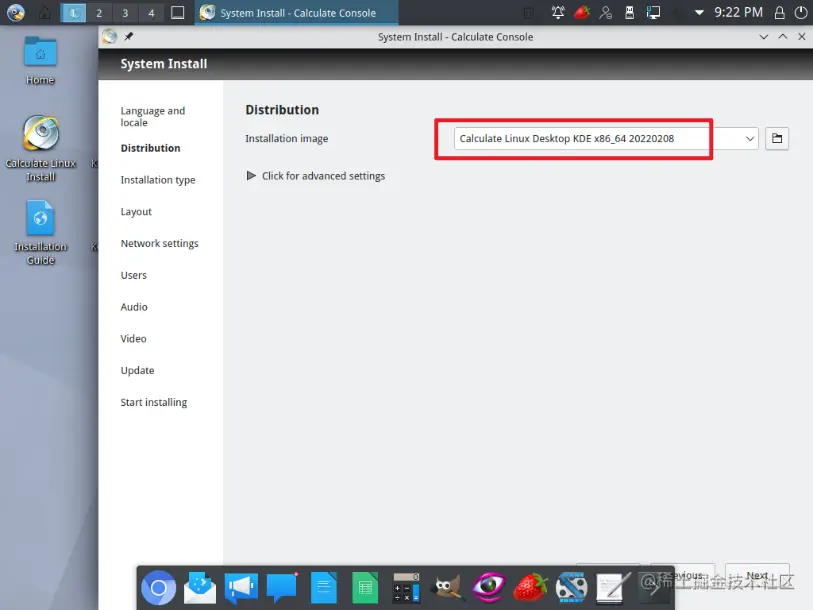The image size is (813, 610).
Task: Lock the screen with padlock icon
Action: point(779,12)
